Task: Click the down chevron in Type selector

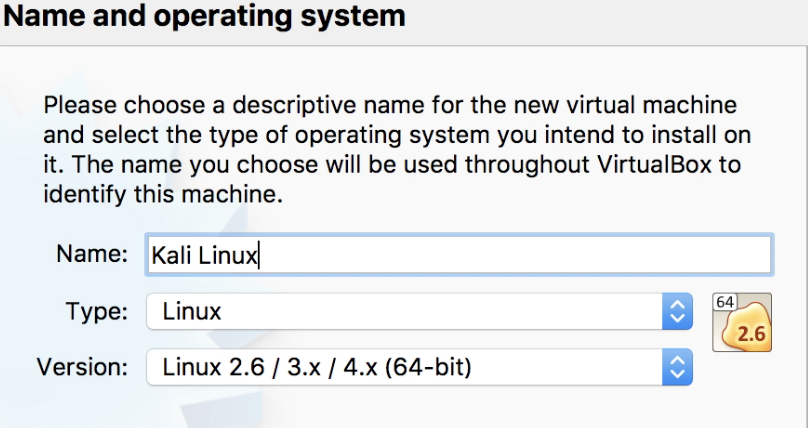Action: tap(677, 319)
